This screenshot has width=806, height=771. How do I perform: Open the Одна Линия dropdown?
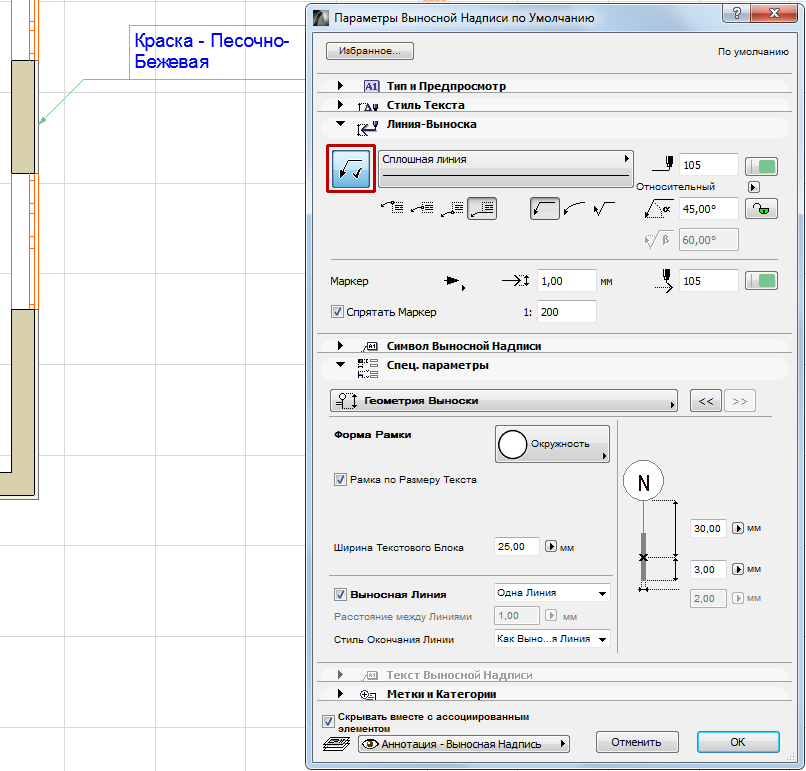click(552, 593)
